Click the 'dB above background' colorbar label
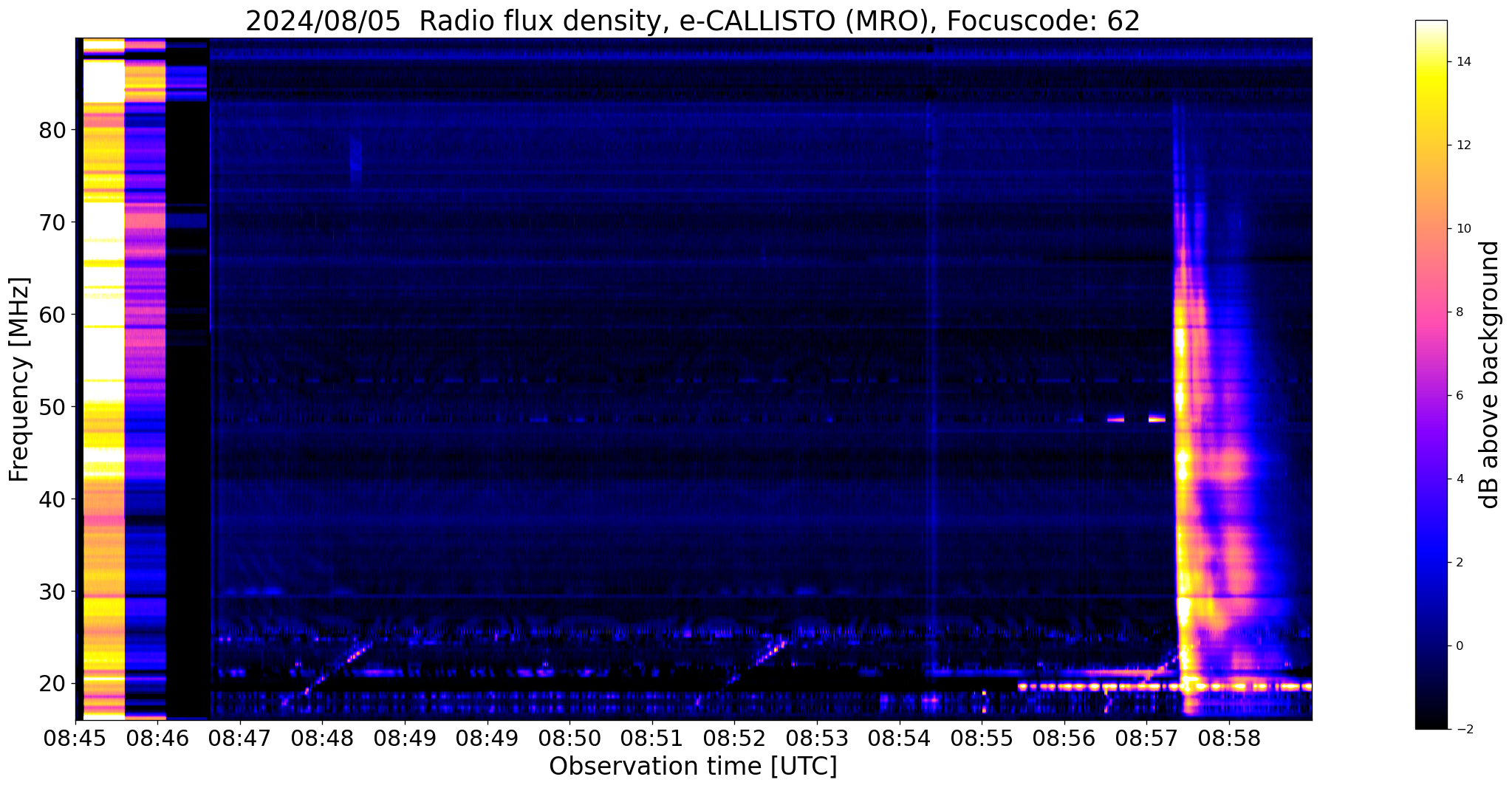 (1490, 374)
